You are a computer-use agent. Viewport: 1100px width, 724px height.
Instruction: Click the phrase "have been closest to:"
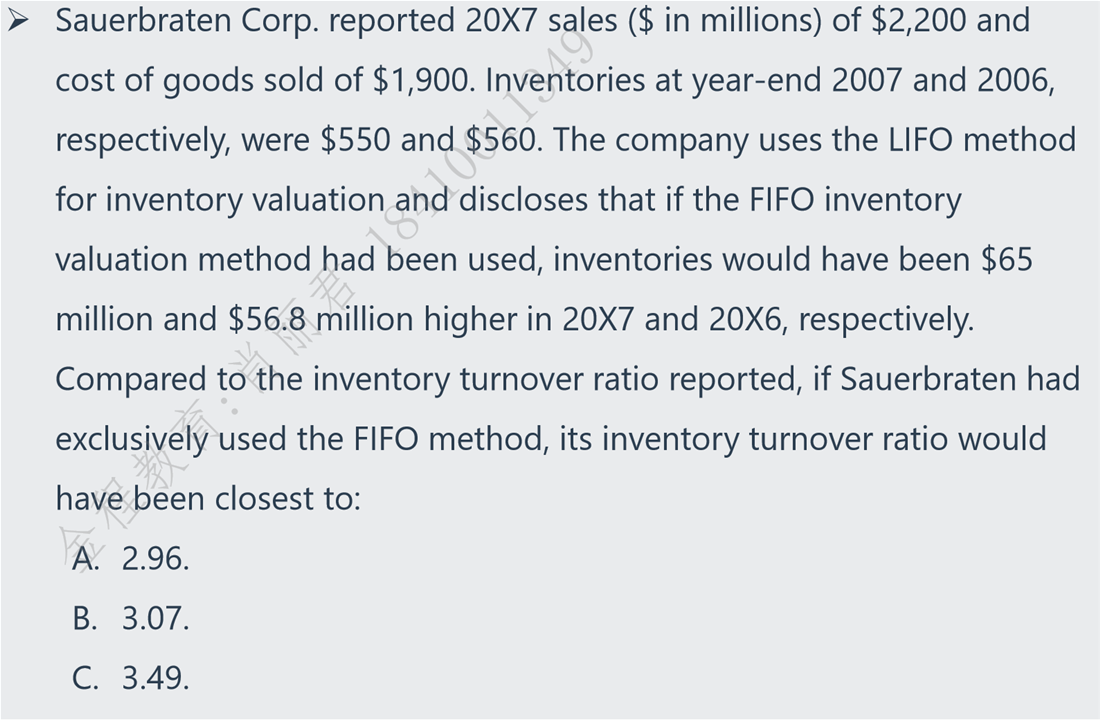pos(208,499)
